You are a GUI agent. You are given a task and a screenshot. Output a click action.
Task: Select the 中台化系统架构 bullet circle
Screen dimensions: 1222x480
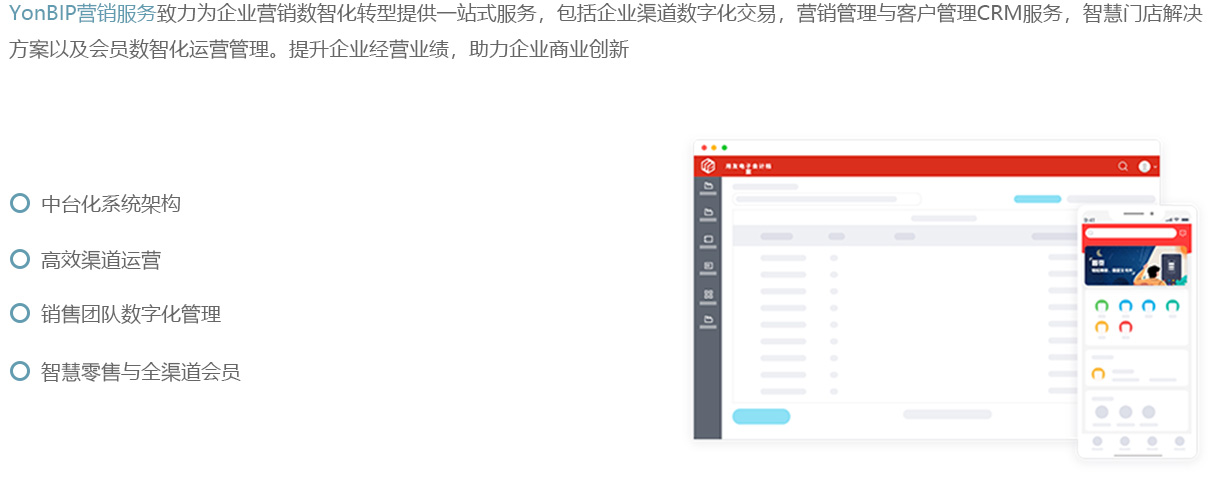19,203
